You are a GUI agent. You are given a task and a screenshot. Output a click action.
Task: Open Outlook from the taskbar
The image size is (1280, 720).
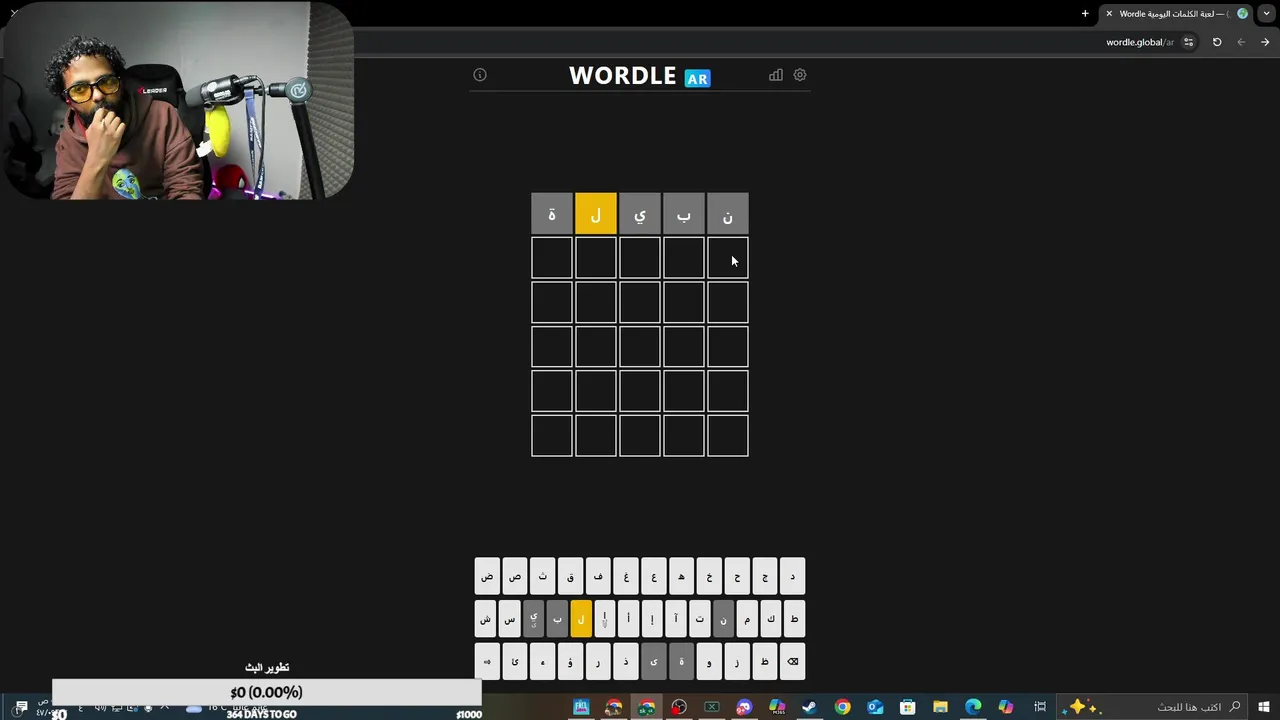[875, 707]
